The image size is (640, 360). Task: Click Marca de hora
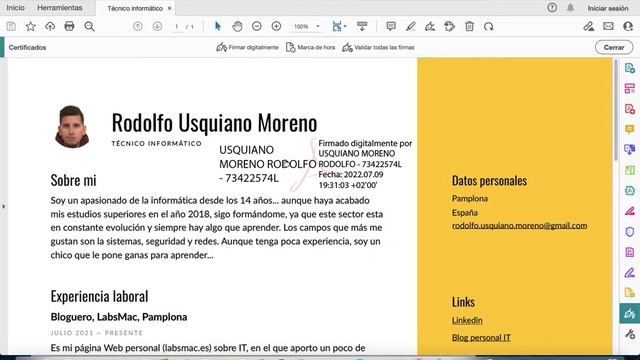[x=310, y=47]
